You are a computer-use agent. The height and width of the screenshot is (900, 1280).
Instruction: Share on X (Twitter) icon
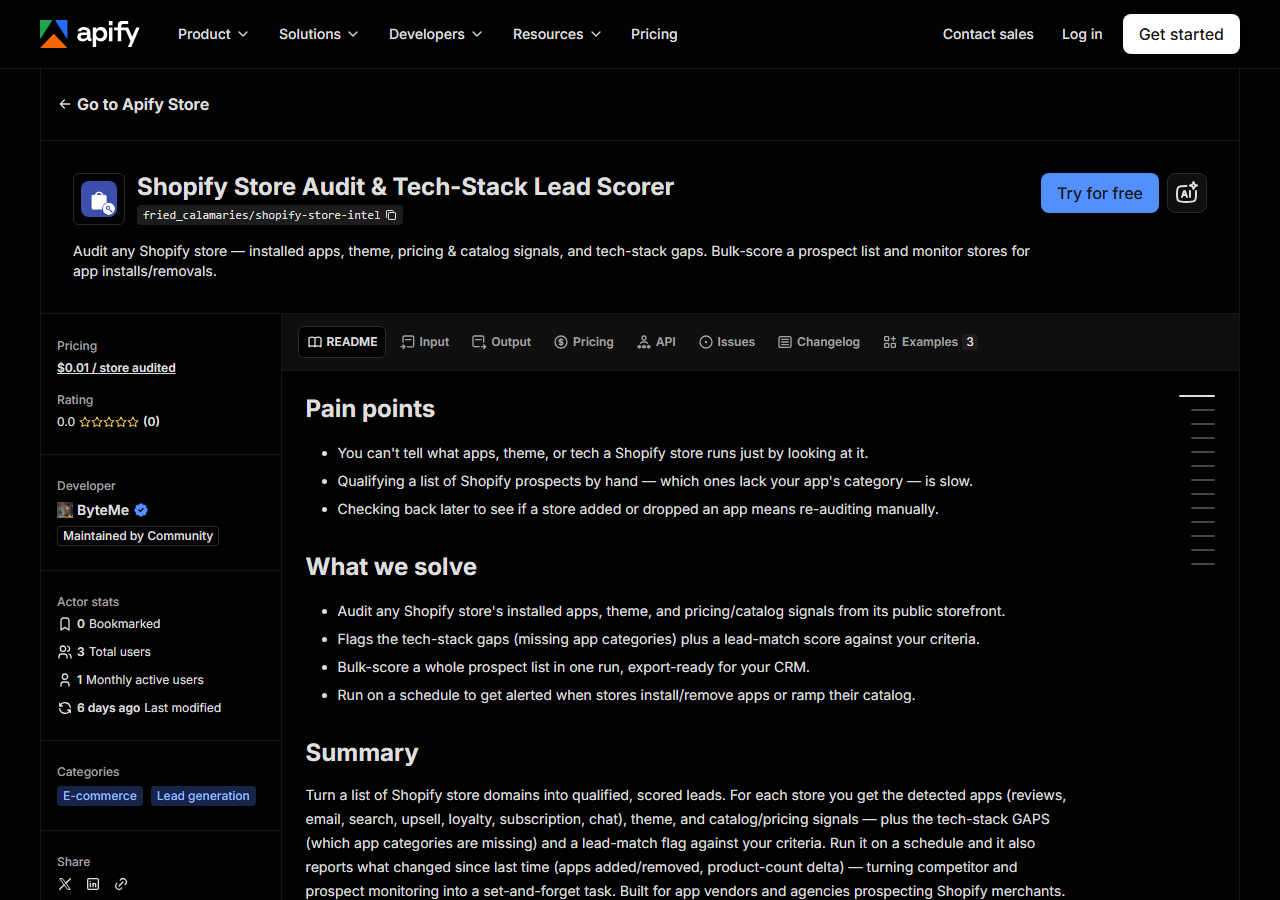65,884
